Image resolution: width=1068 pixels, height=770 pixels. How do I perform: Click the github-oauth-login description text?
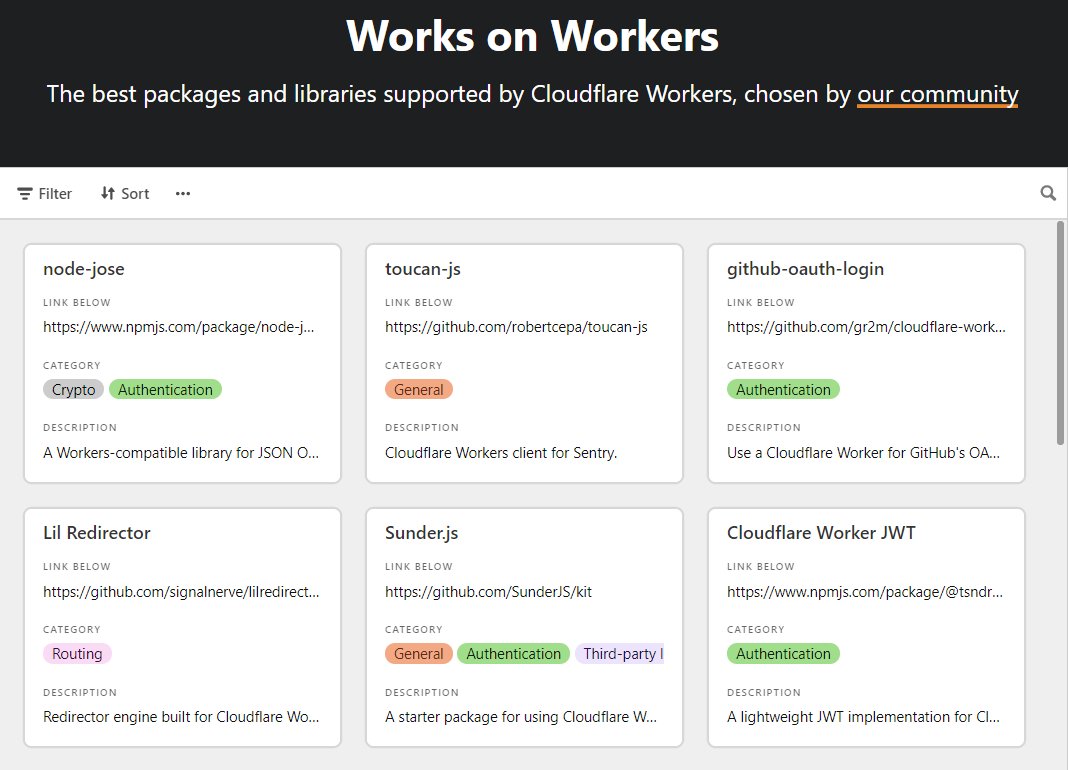(864, 452)
